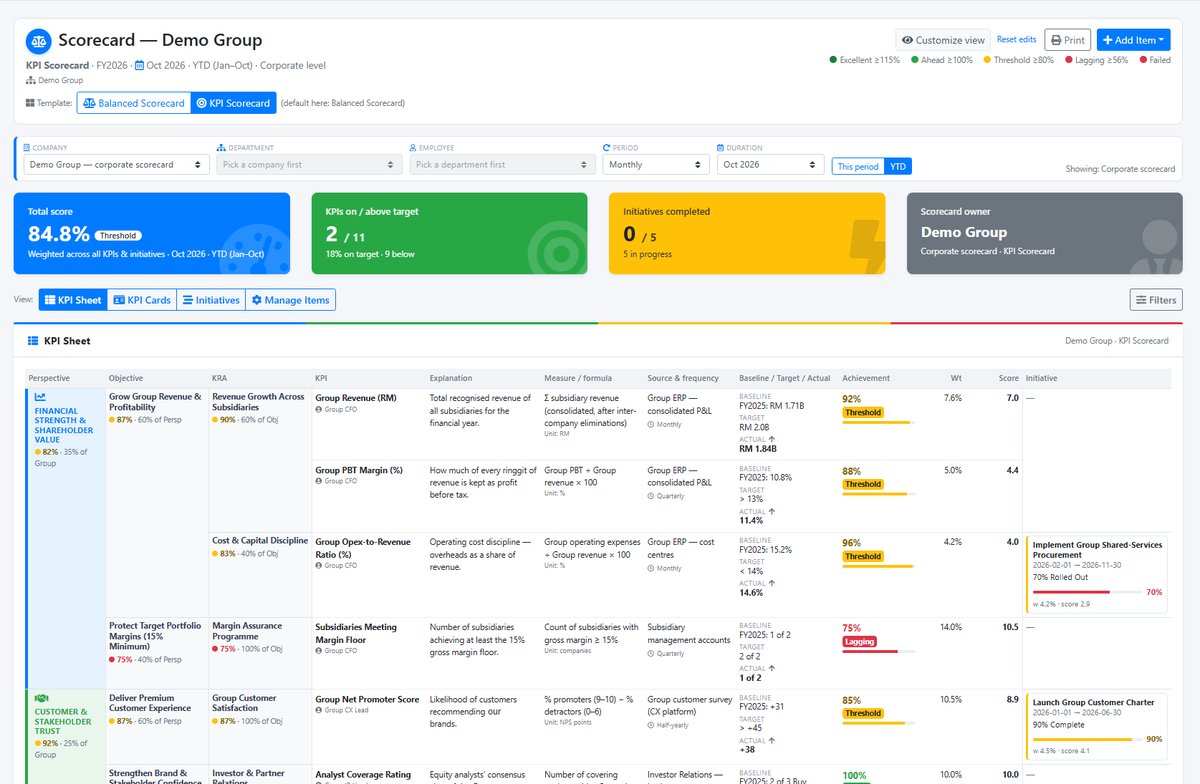The height and width of the screenshot is (784, 1200).
Task: Click the Lagging badge for Subsidiaries Meeting Margin Floor
Action: click(x=860, y=641)
